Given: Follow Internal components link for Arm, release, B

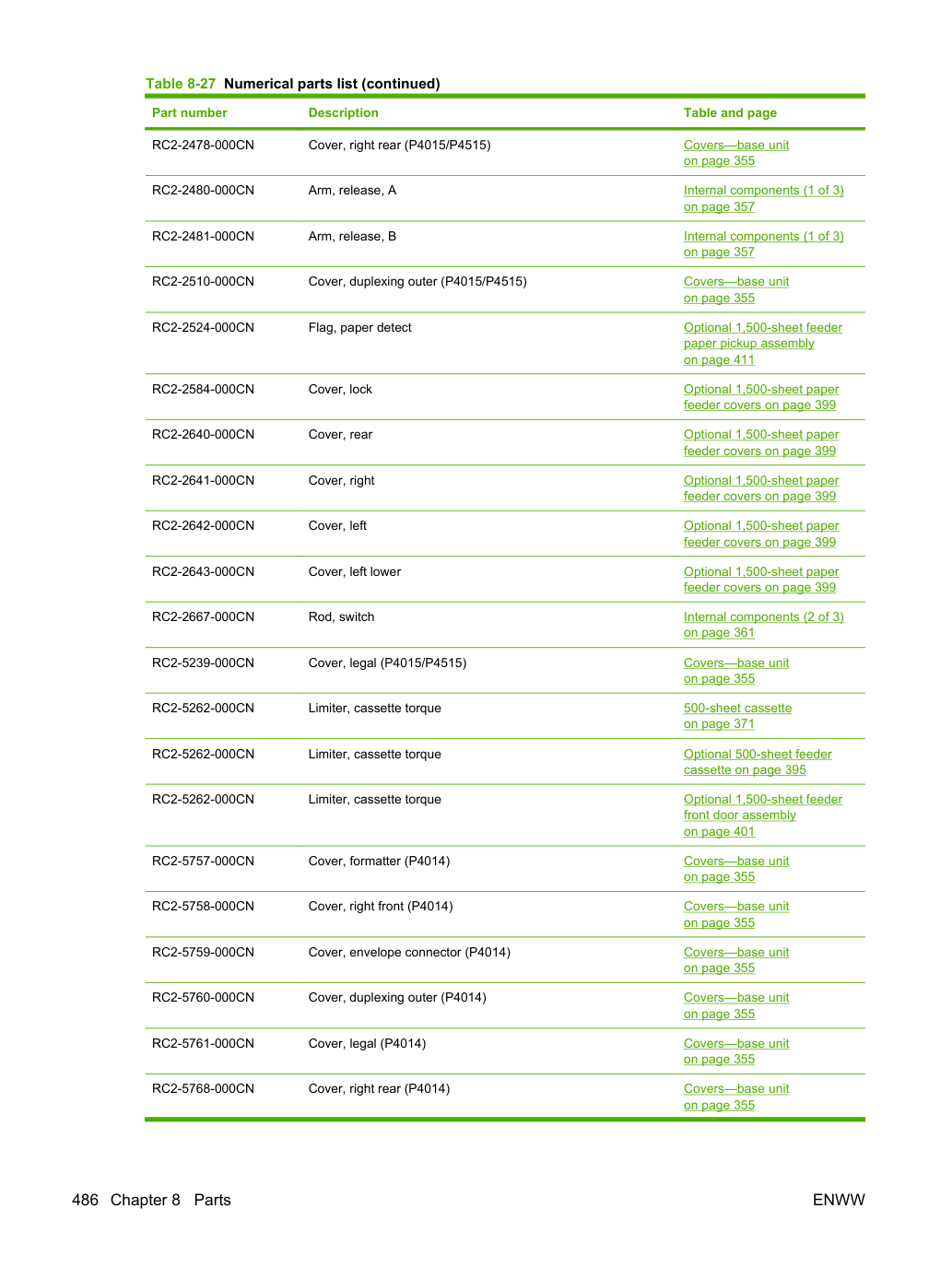Looking at the screenshot, I should 763,244.
